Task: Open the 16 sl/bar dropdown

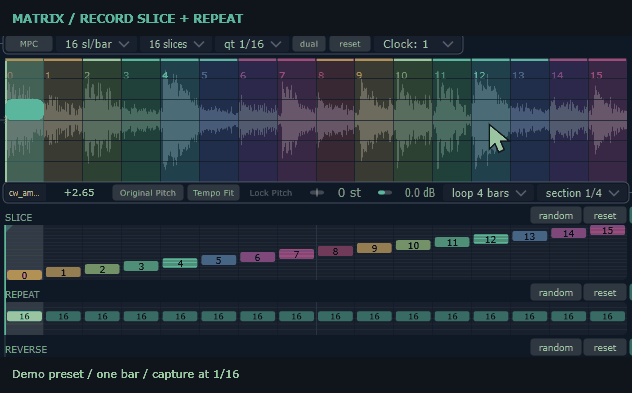Action: pyautogui.click(x=97, y=44)
